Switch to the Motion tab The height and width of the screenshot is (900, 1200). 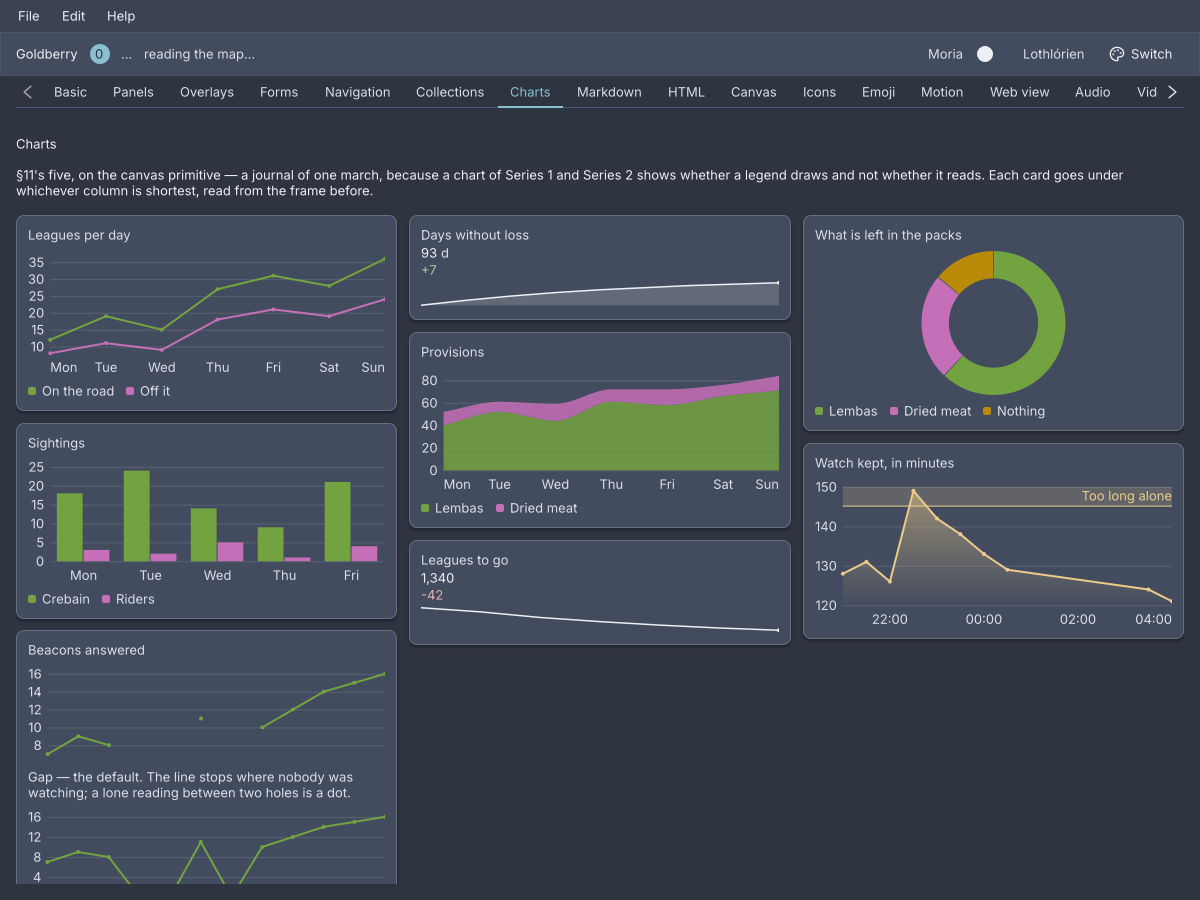pos(942,92)
